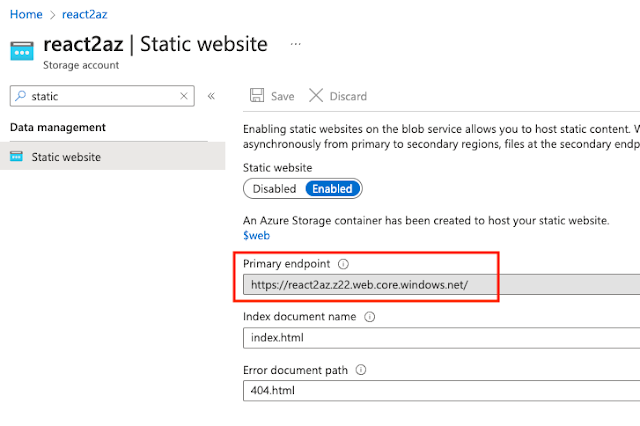
Task: Set Static website to Enabled
Action: 332,188
